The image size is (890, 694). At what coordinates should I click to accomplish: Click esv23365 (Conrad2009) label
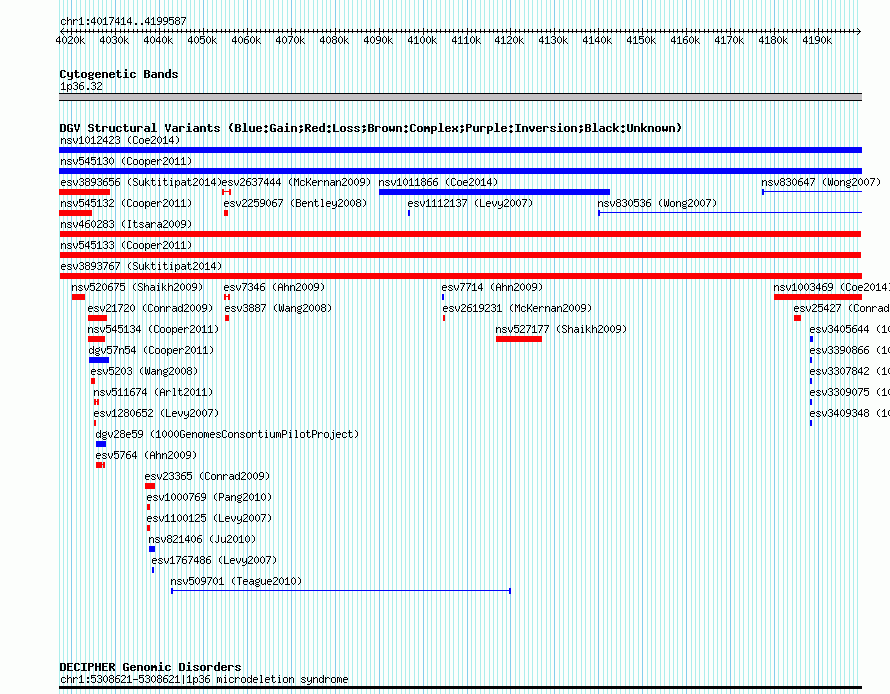[x=207, y=476]
